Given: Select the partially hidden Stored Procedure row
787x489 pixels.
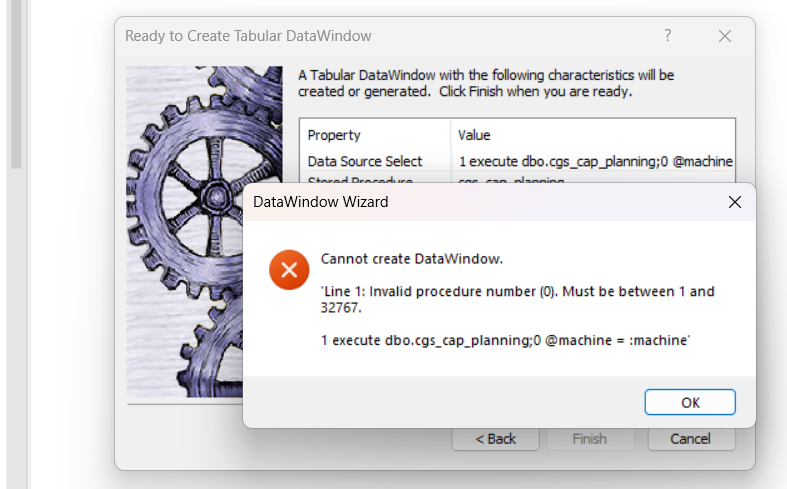Looking at the screenshot, I should click(517, 178).
